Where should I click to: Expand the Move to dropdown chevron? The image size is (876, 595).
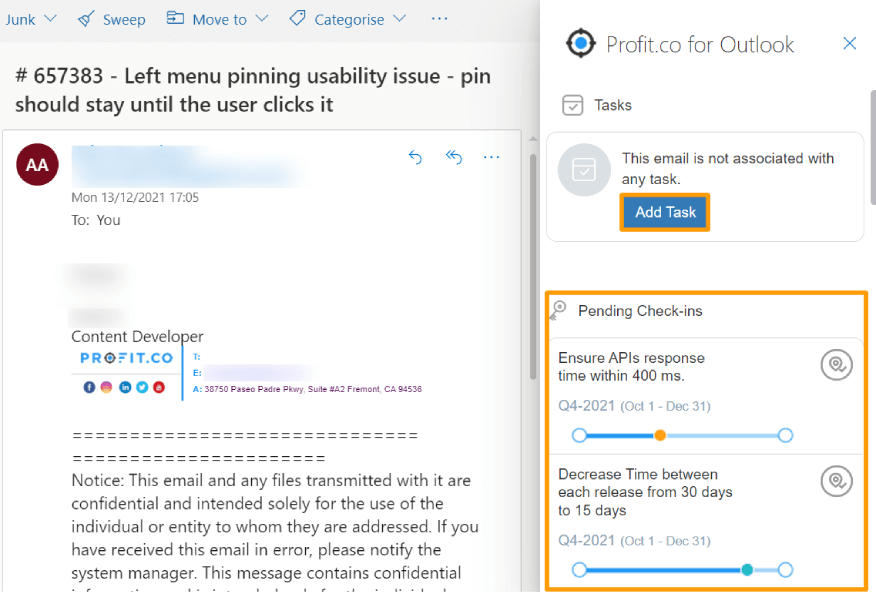(261, 19)
